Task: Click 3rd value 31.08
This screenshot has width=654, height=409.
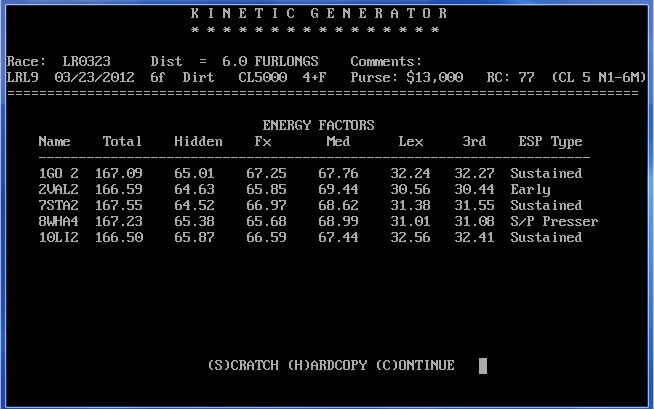Action: tap(475, 221)
